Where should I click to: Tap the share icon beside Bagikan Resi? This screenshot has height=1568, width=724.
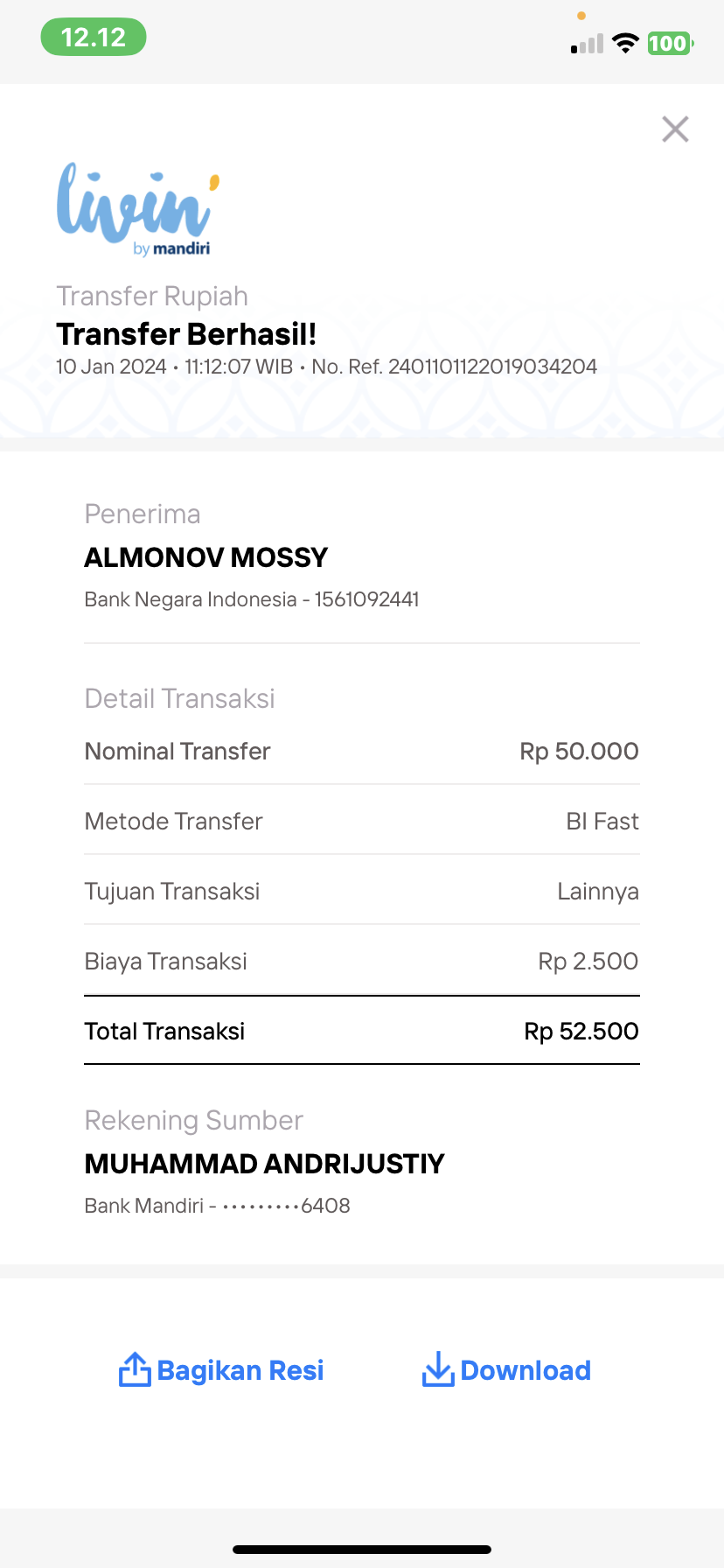coord(135,1369)
